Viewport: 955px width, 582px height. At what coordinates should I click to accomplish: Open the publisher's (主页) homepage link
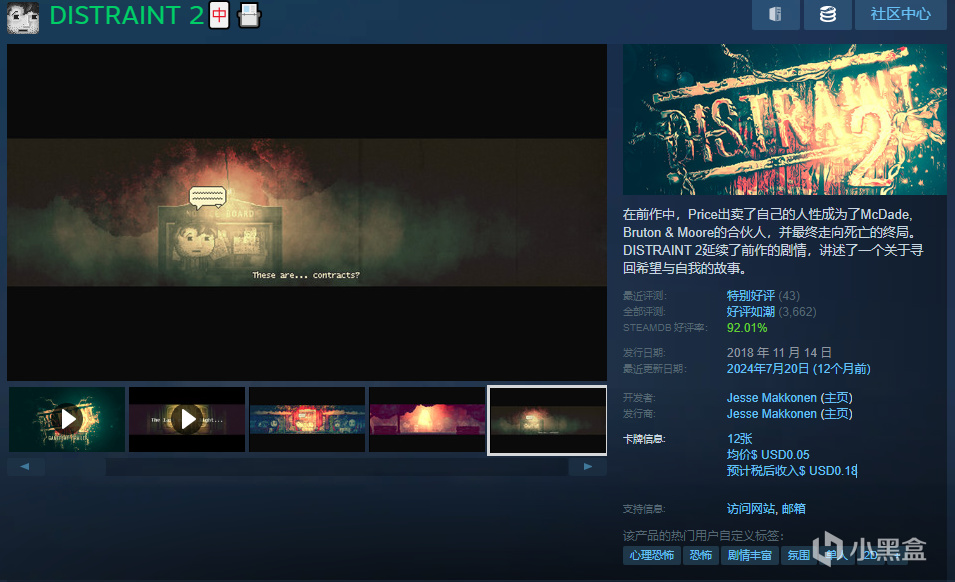pyautogui.click(x=837, y=414)
